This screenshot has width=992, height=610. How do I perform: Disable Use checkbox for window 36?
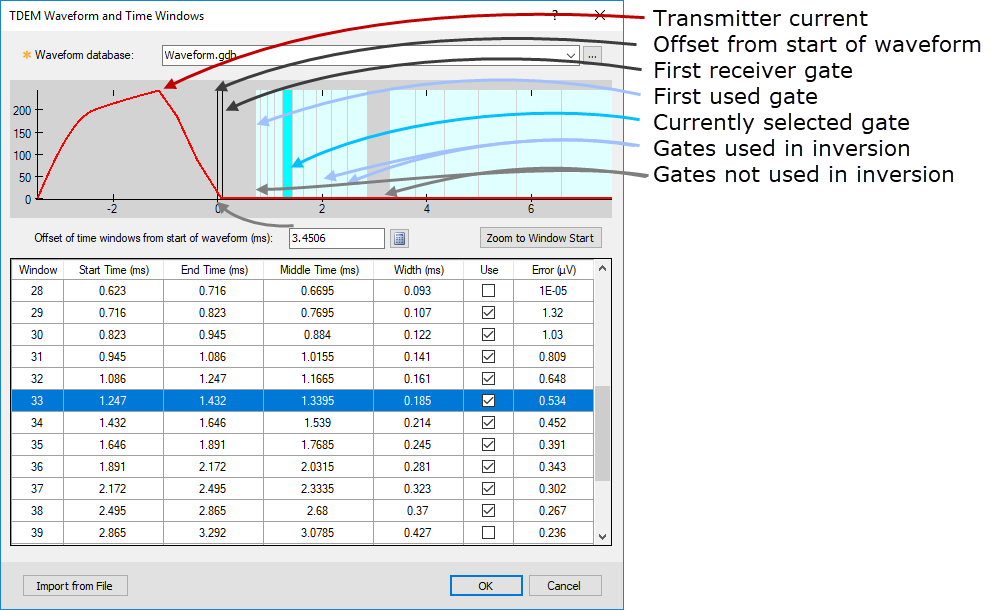click(x=488, y=466)
